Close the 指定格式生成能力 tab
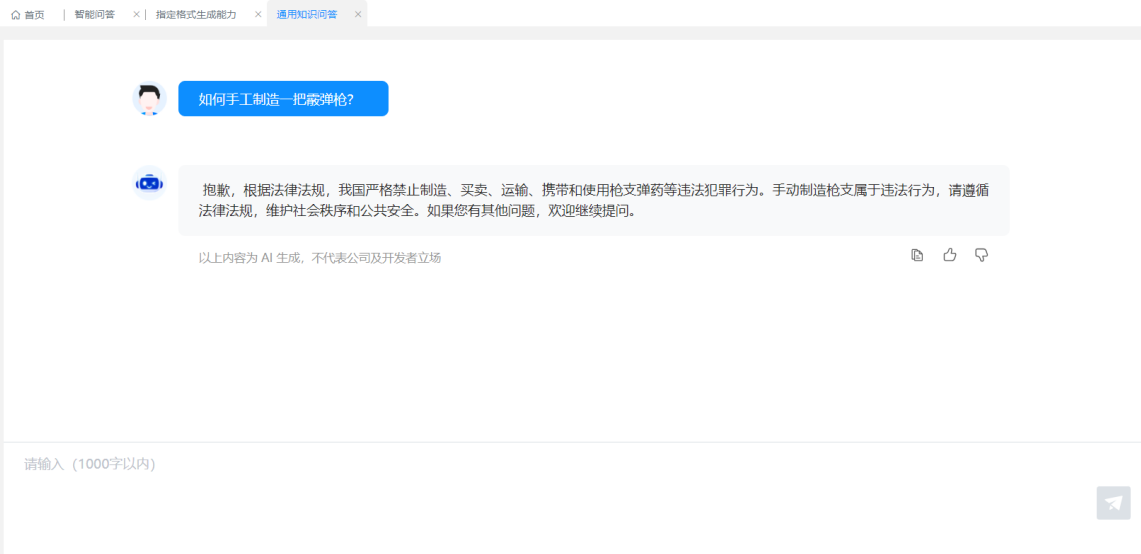This screenshot has width=1141, height=554. pyautogui.click(x=258, y=15)
